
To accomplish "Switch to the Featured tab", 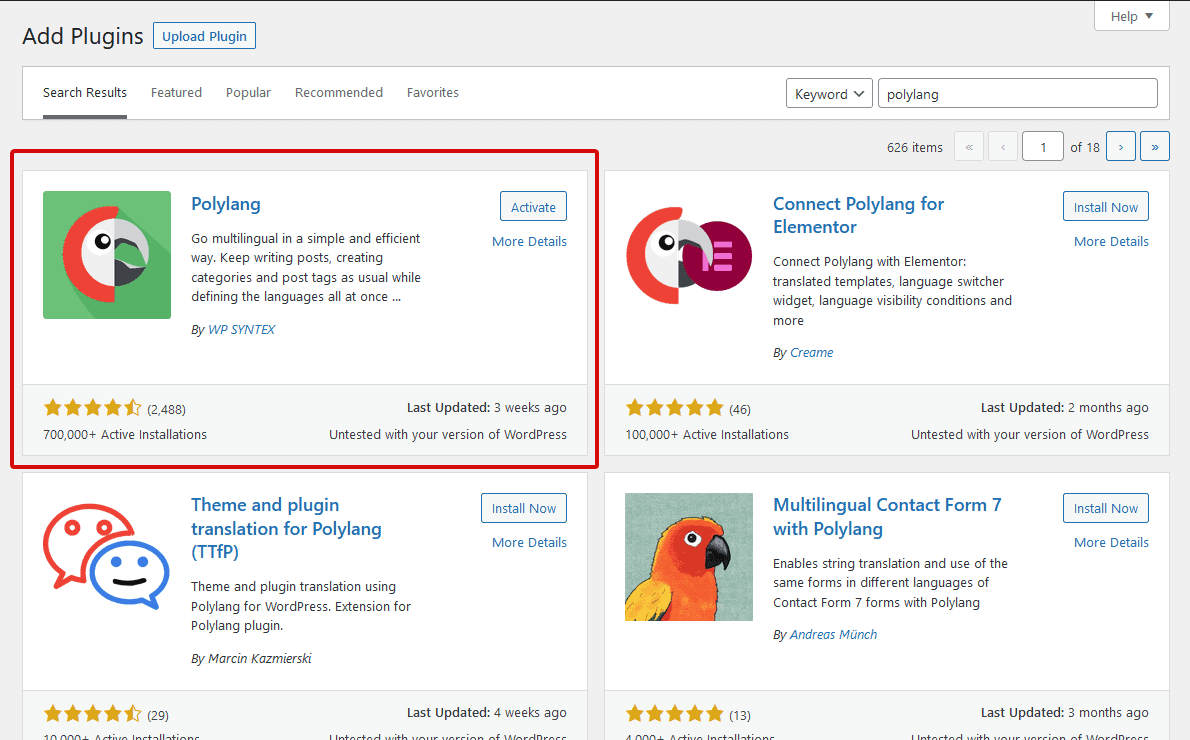I will tap(176, 93).
